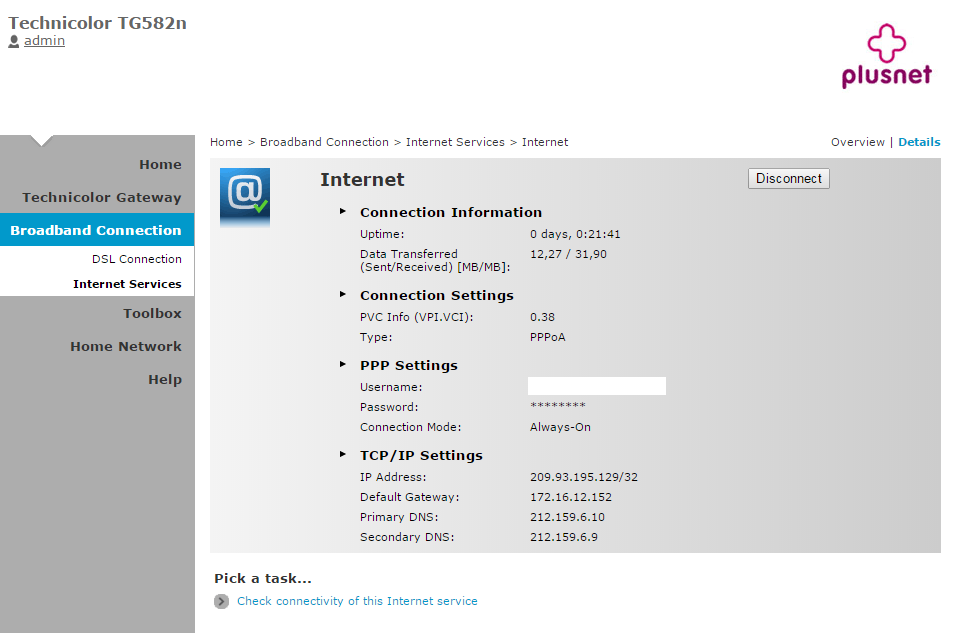Click the Plusnet logo
Viewport: 956px width, 633px height.
tap(886, 57)
